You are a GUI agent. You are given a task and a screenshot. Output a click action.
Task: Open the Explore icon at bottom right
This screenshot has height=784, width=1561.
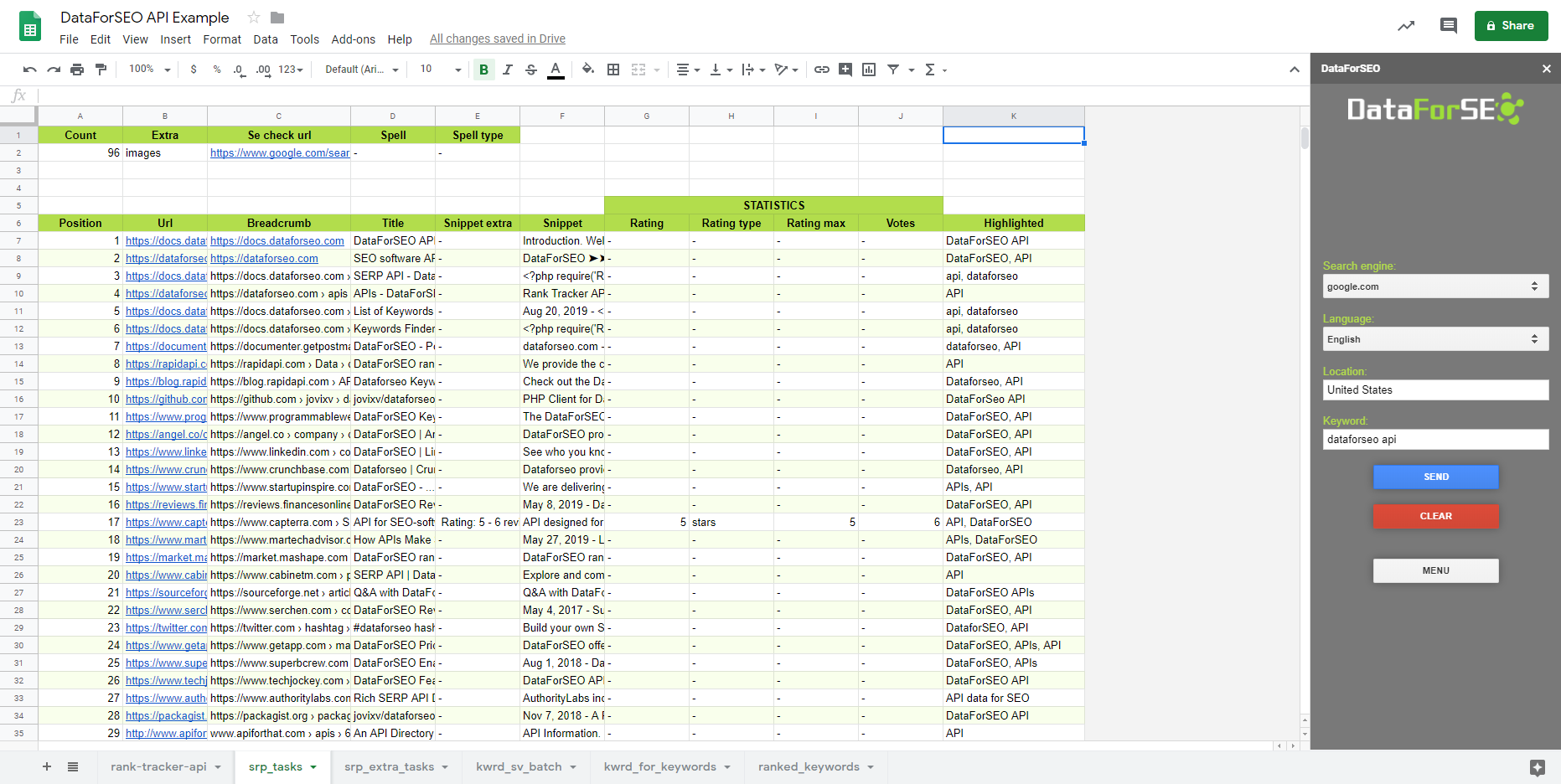(1537, 767)
